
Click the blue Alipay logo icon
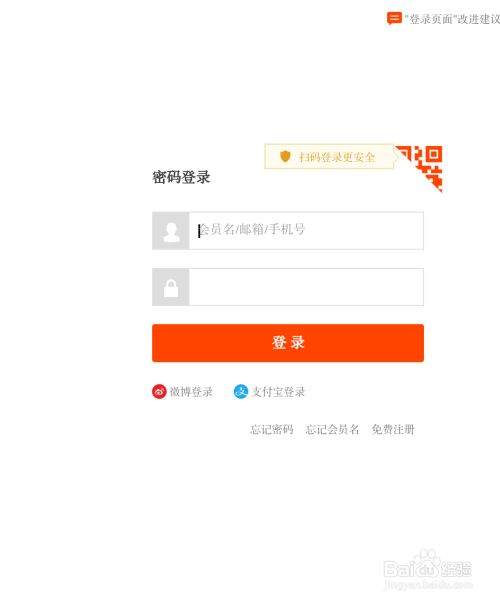tap(241, 392)
